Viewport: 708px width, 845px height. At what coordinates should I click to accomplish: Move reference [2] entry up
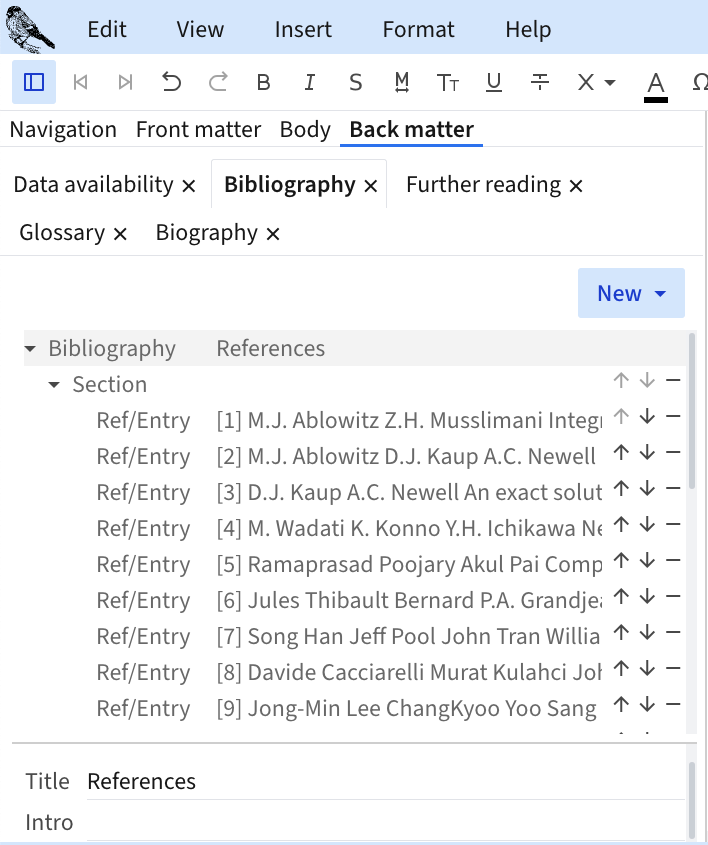621,453
